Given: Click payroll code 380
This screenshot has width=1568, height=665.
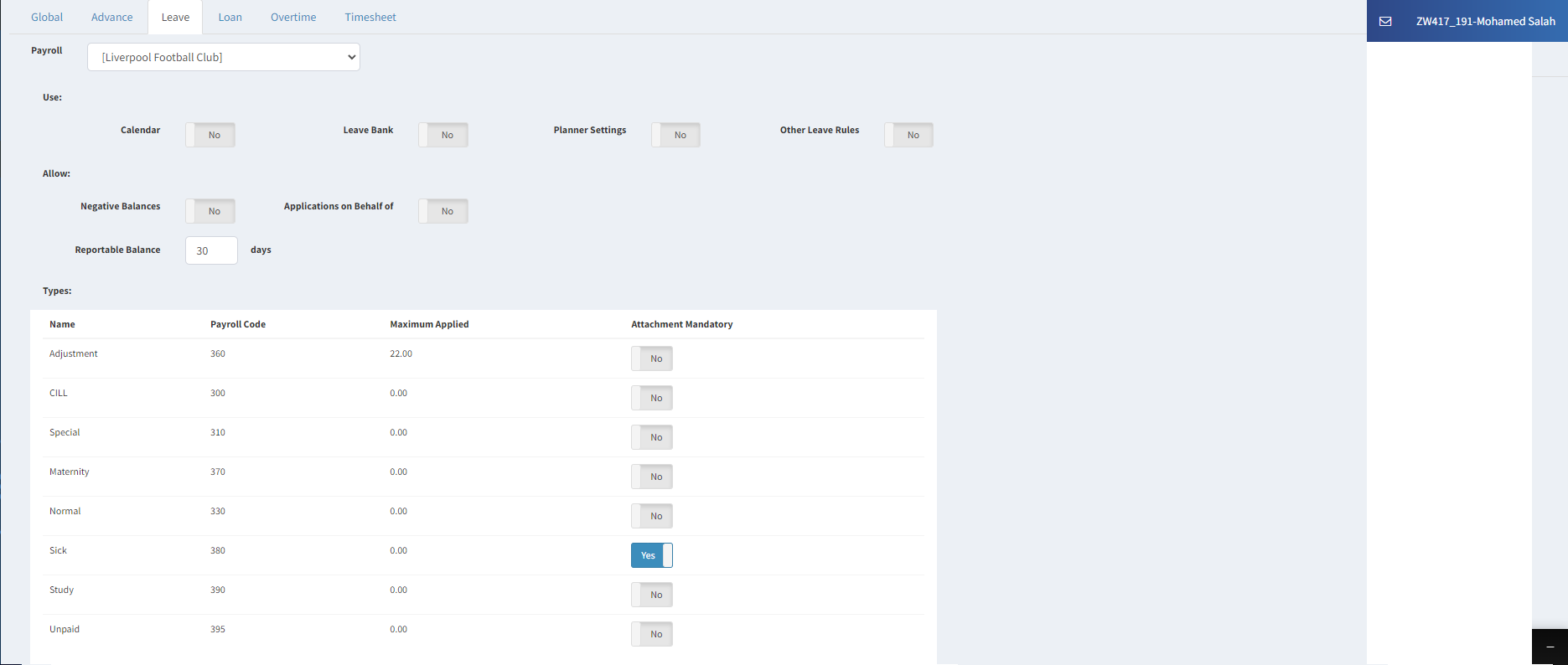Looking at the screenshot, I should coord(218,550).
